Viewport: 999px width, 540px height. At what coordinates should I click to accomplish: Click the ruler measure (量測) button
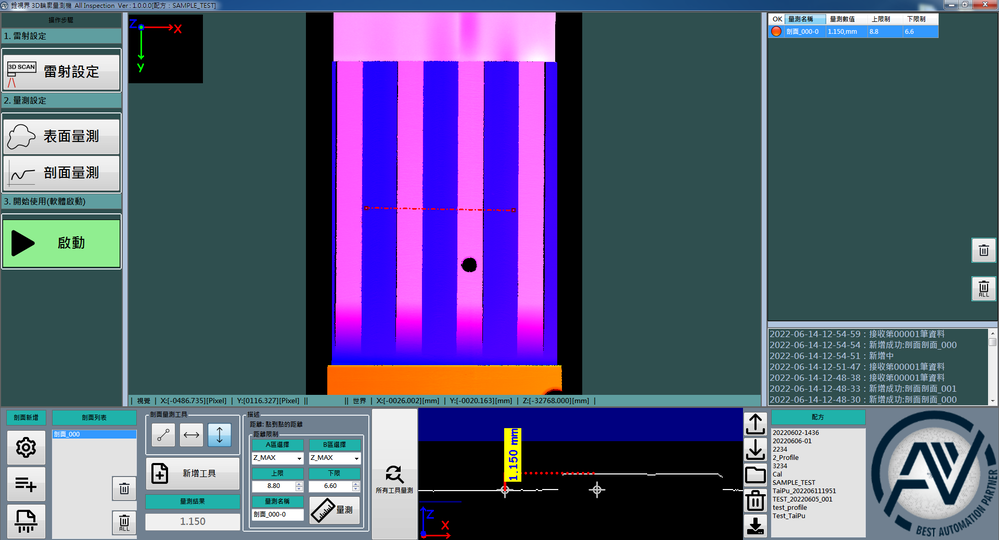click(x=335, y=510)
